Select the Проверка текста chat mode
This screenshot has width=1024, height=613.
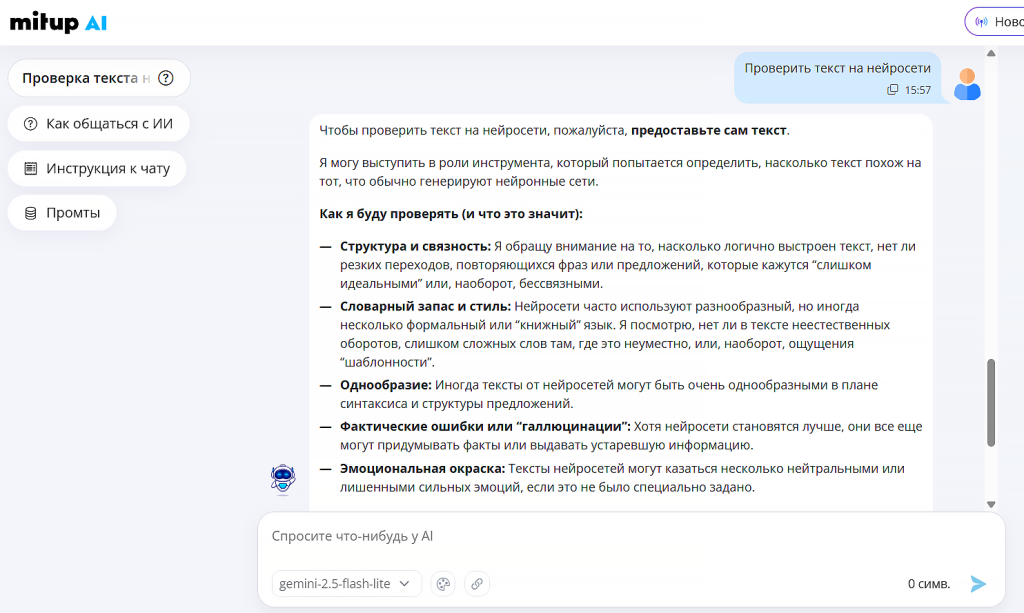pyautogui.click(x=99, y=78)
